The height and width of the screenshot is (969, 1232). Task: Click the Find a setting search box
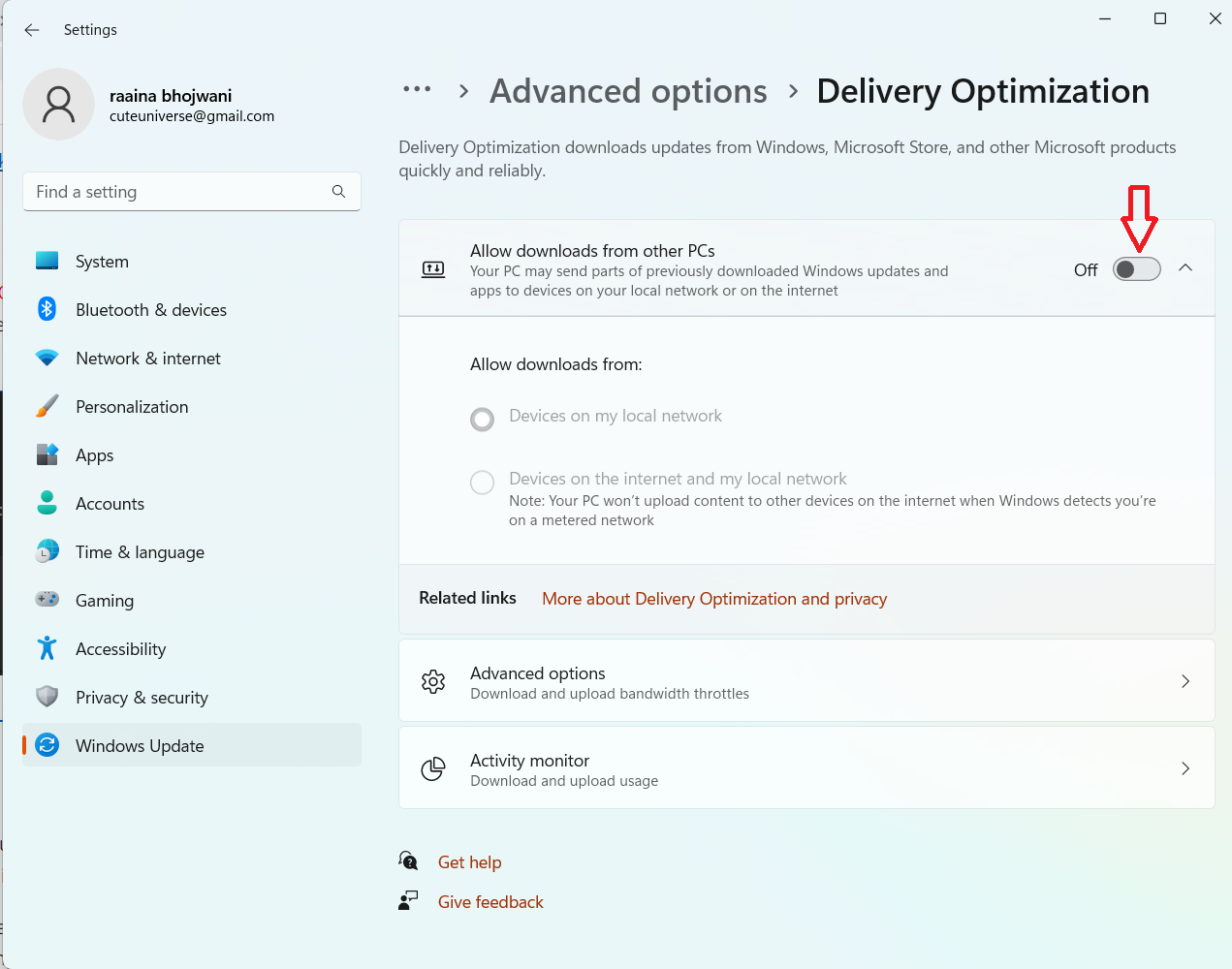[x=179, y=192]
